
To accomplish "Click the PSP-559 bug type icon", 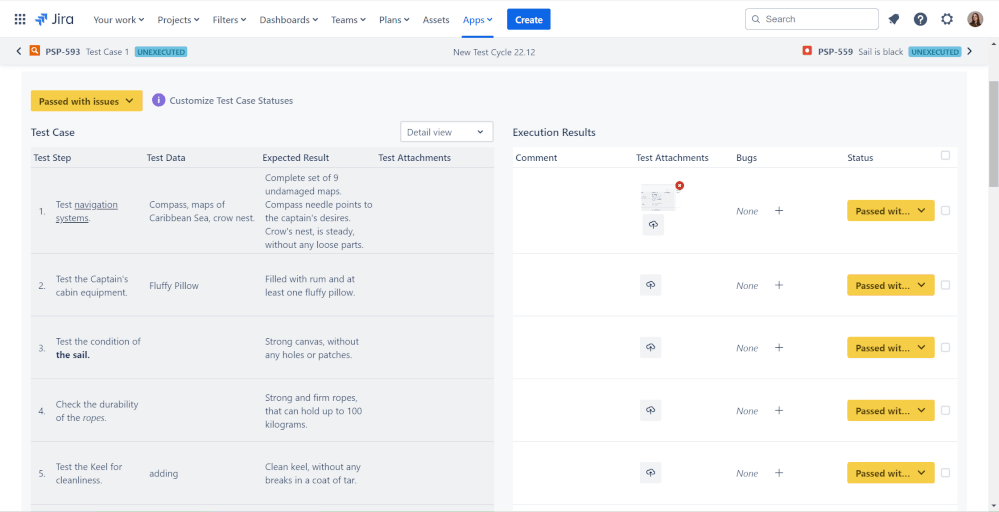I will (807, 51).
